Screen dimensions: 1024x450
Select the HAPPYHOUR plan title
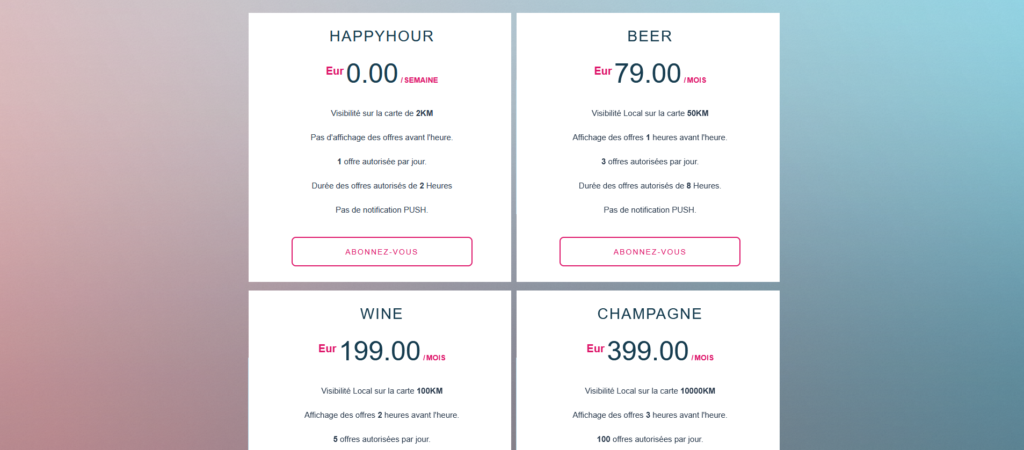pos(381,37)
